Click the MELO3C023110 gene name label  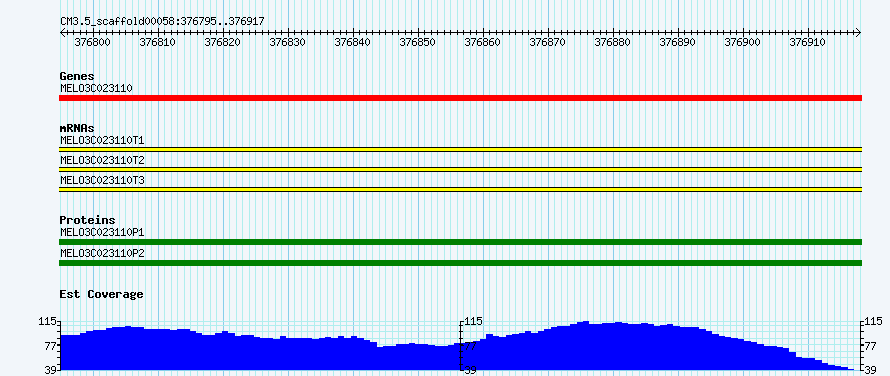click(x=96, y=88)
